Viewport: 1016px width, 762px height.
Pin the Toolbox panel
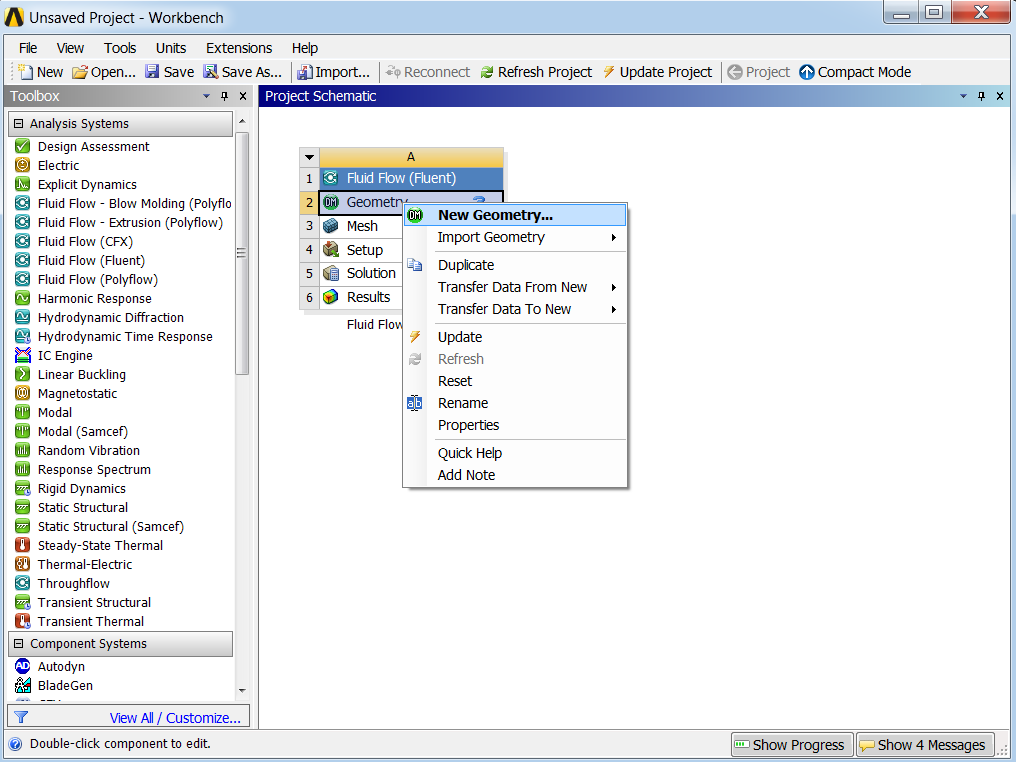coord(224,96)
